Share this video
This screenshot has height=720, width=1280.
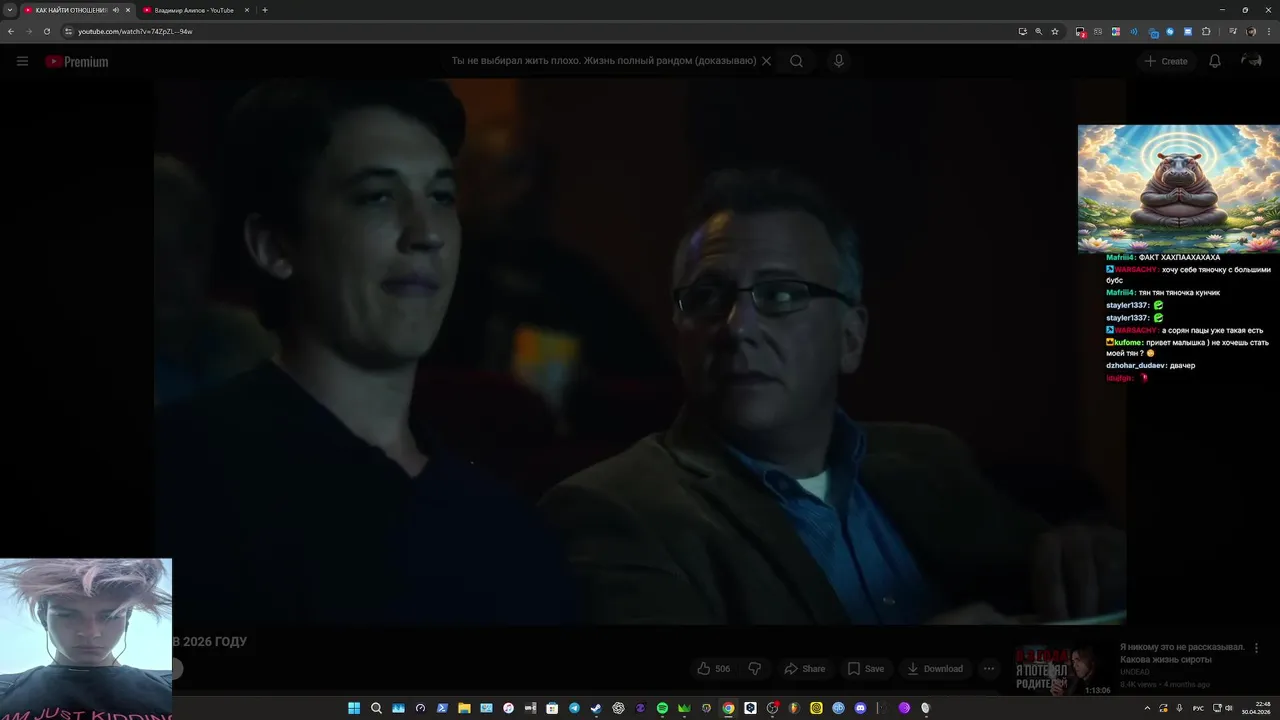point(805,668)
